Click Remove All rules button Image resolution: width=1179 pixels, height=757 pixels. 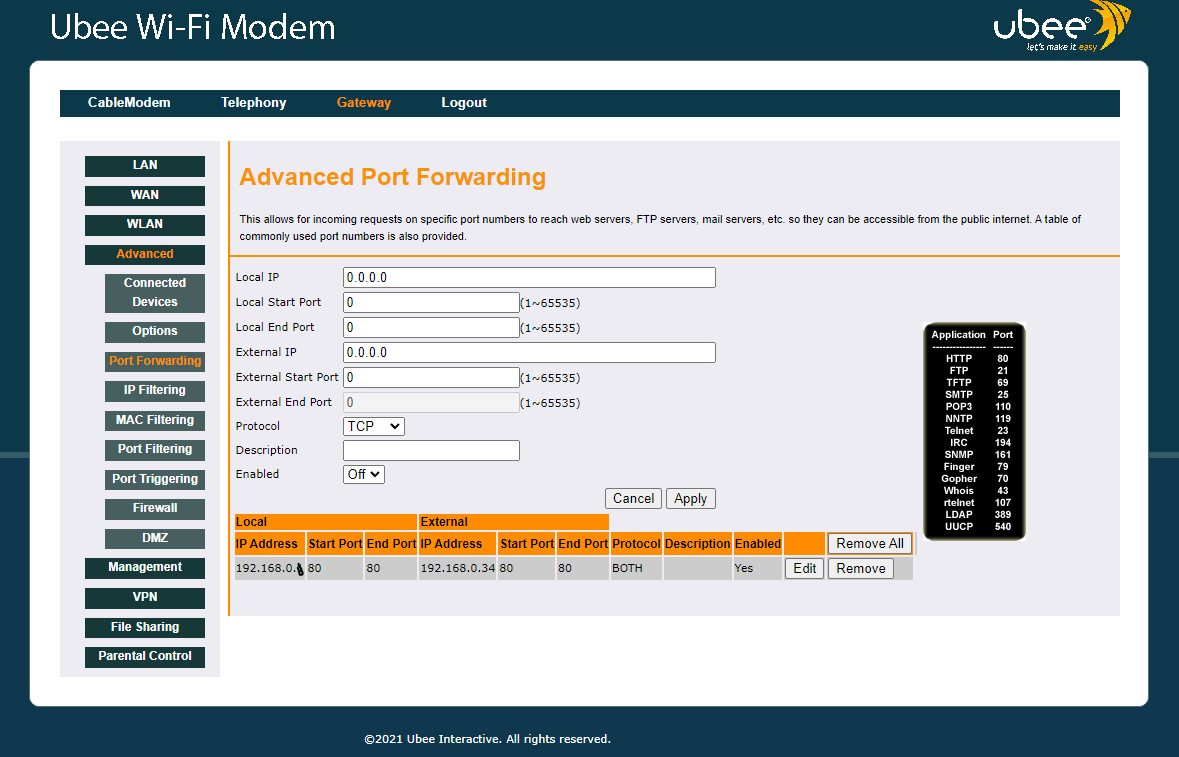point(870,544)
